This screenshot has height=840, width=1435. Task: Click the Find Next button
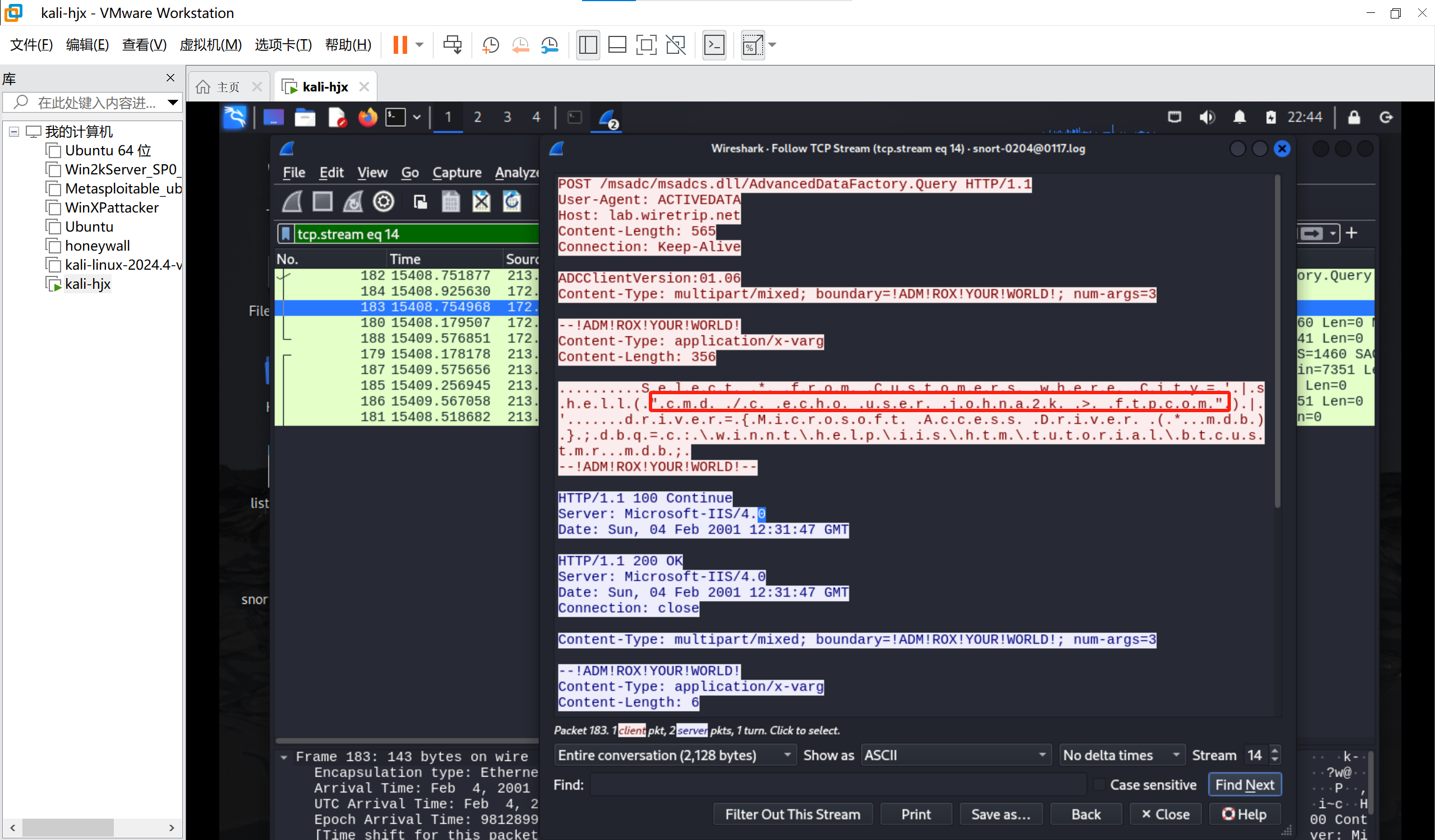tap(1244, 784)
